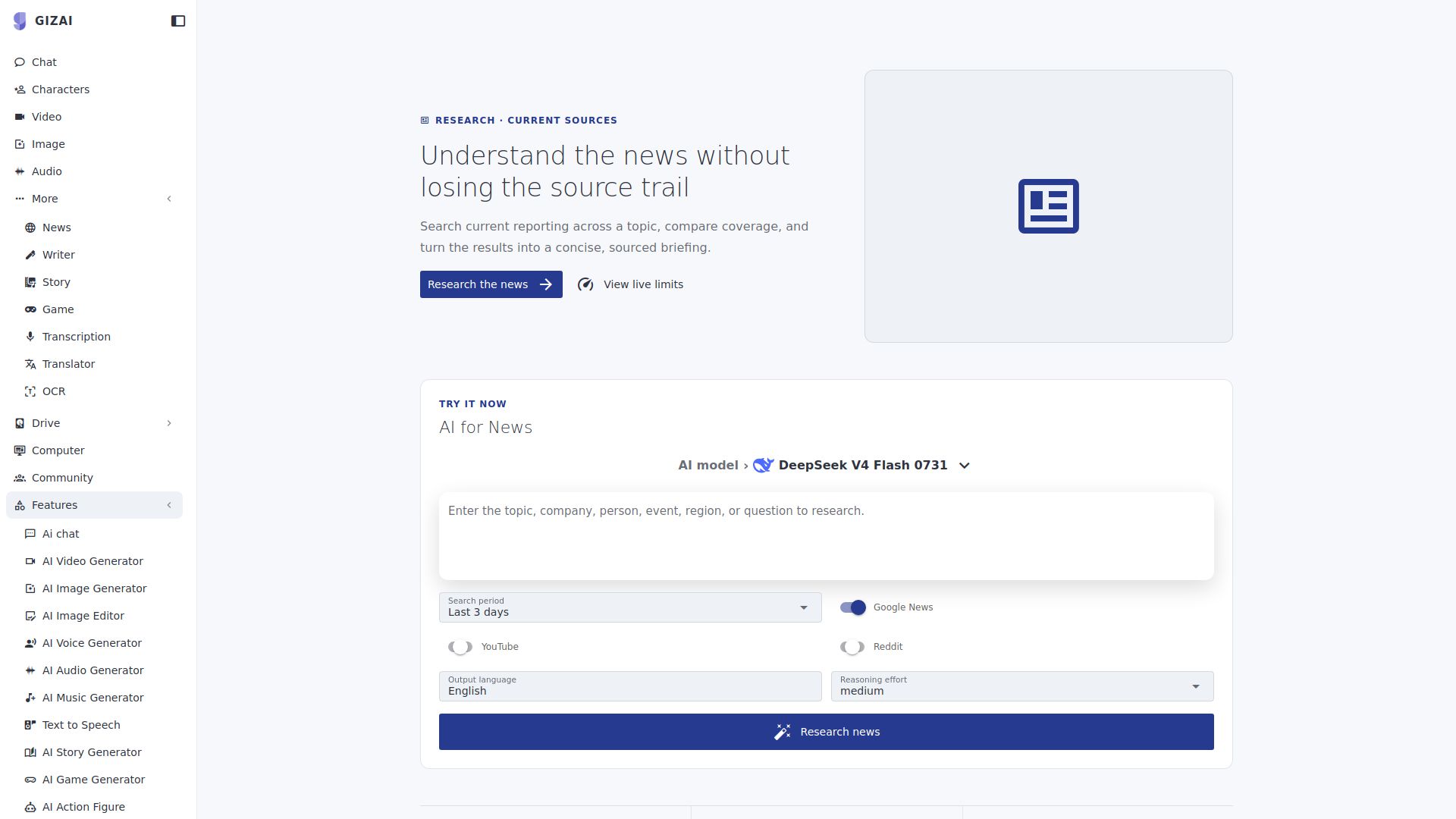Open the AI model chevron dropdown

pos(965,466)
